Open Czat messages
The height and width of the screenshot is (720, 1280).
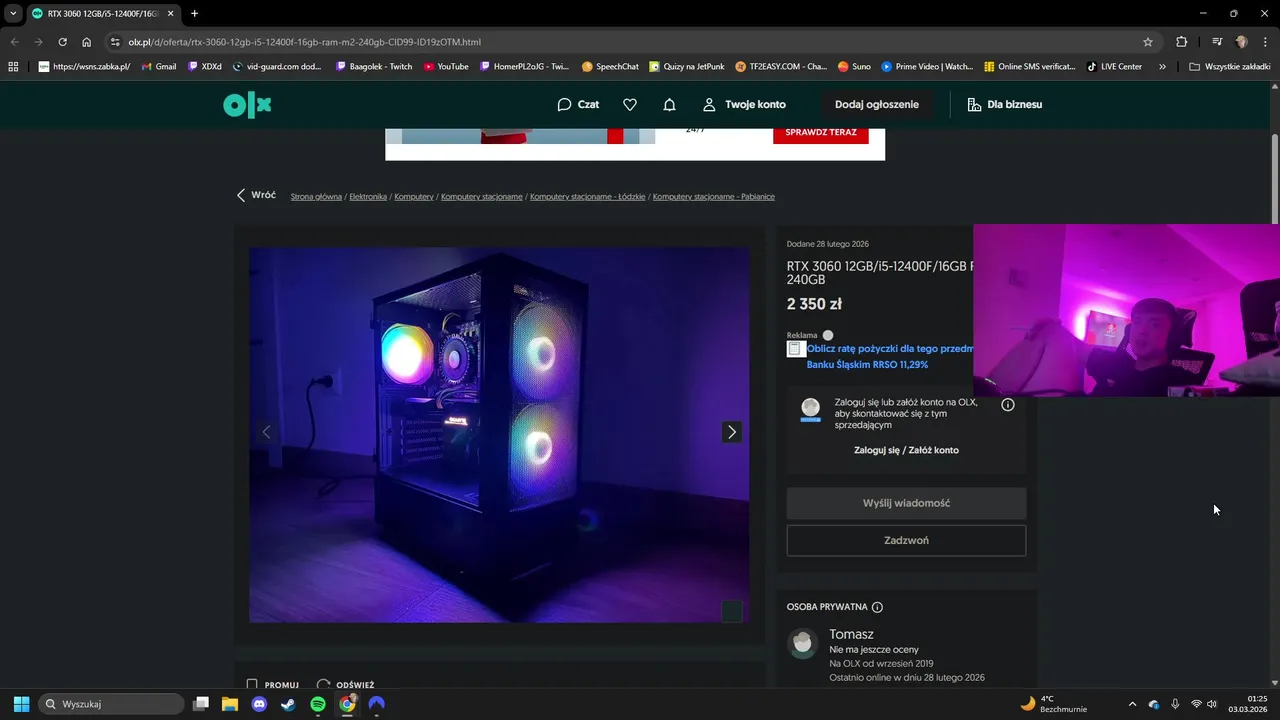coord(578,104)
